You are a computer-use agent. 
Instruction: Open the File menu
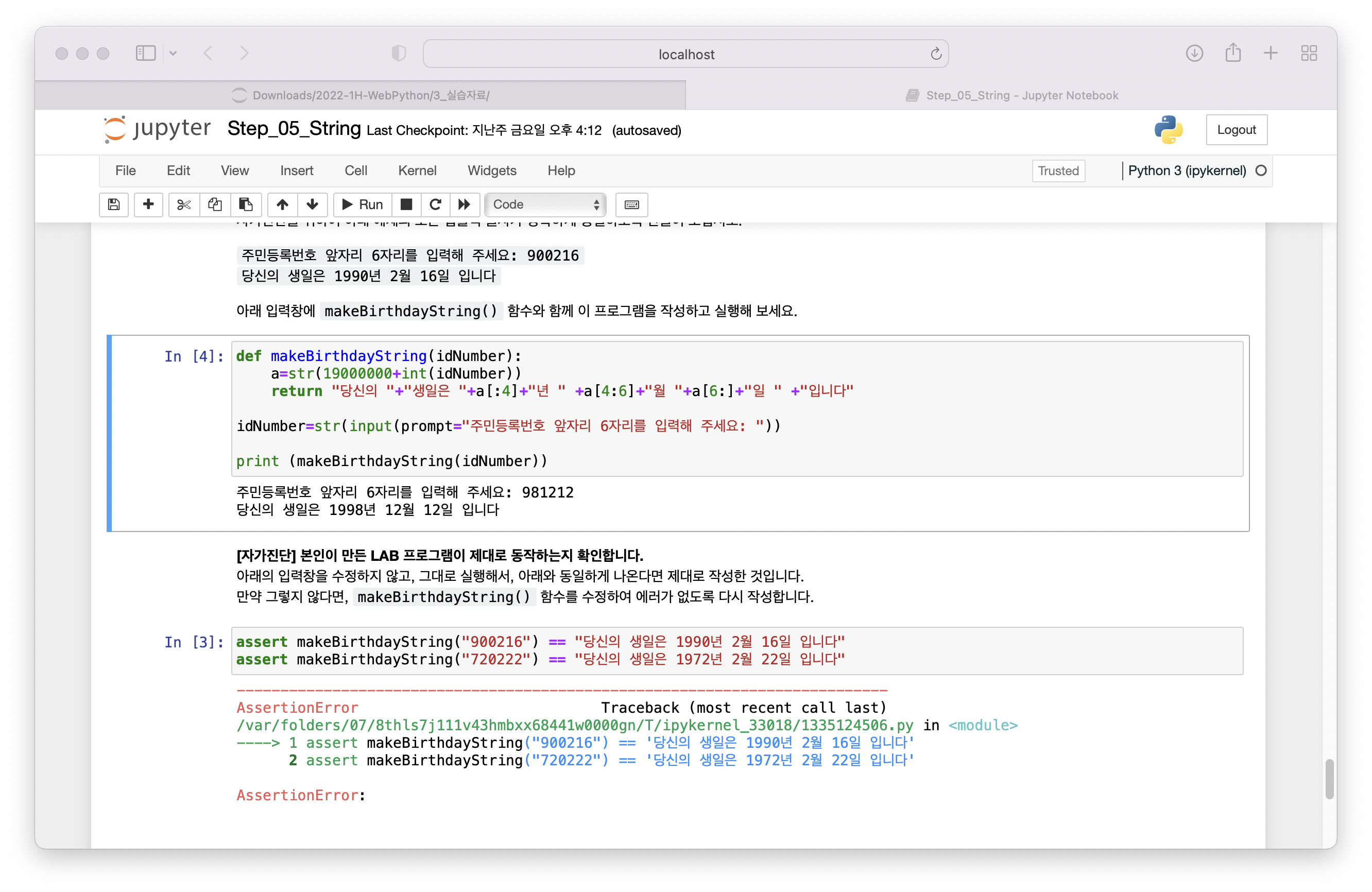pyautogui.click(x=125, y=170)
